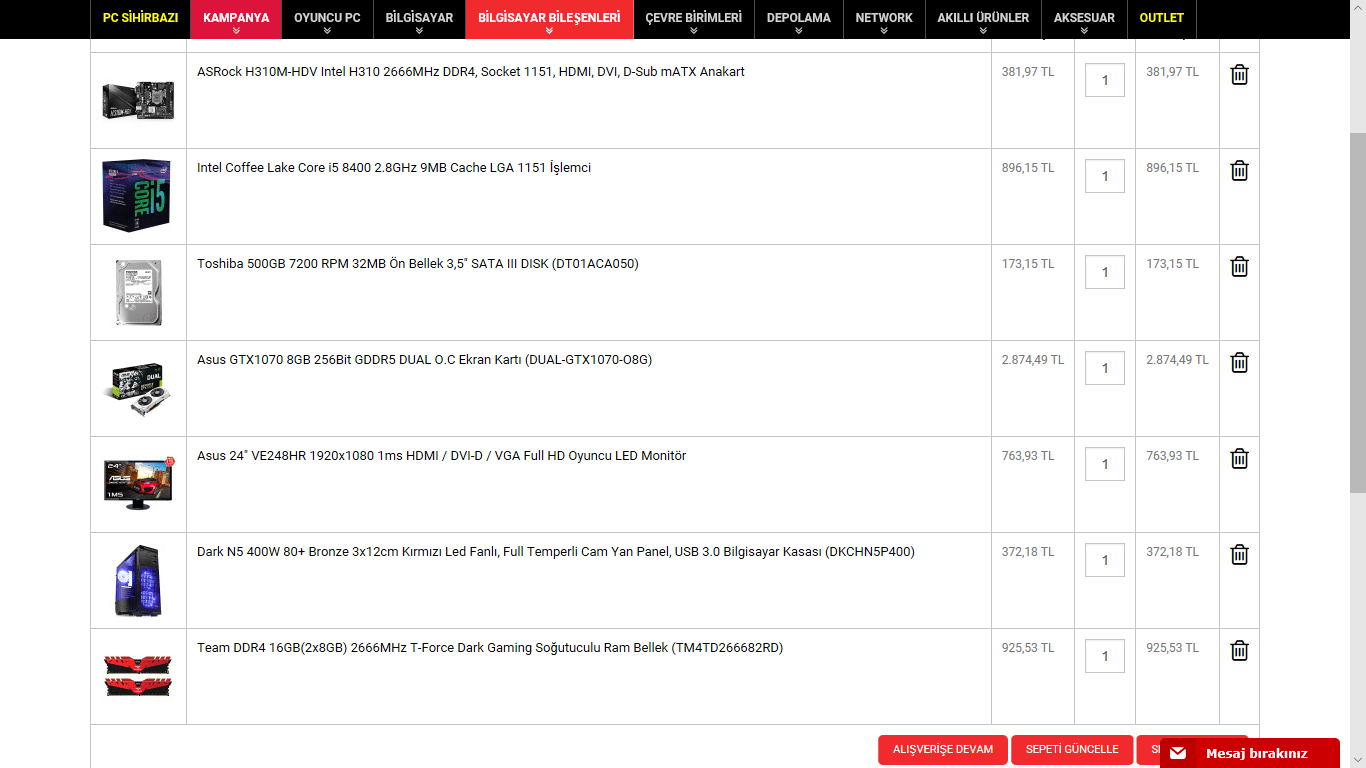Click the Intel Core i5 box image
The image size is (1366, 768).
(138, 195)
